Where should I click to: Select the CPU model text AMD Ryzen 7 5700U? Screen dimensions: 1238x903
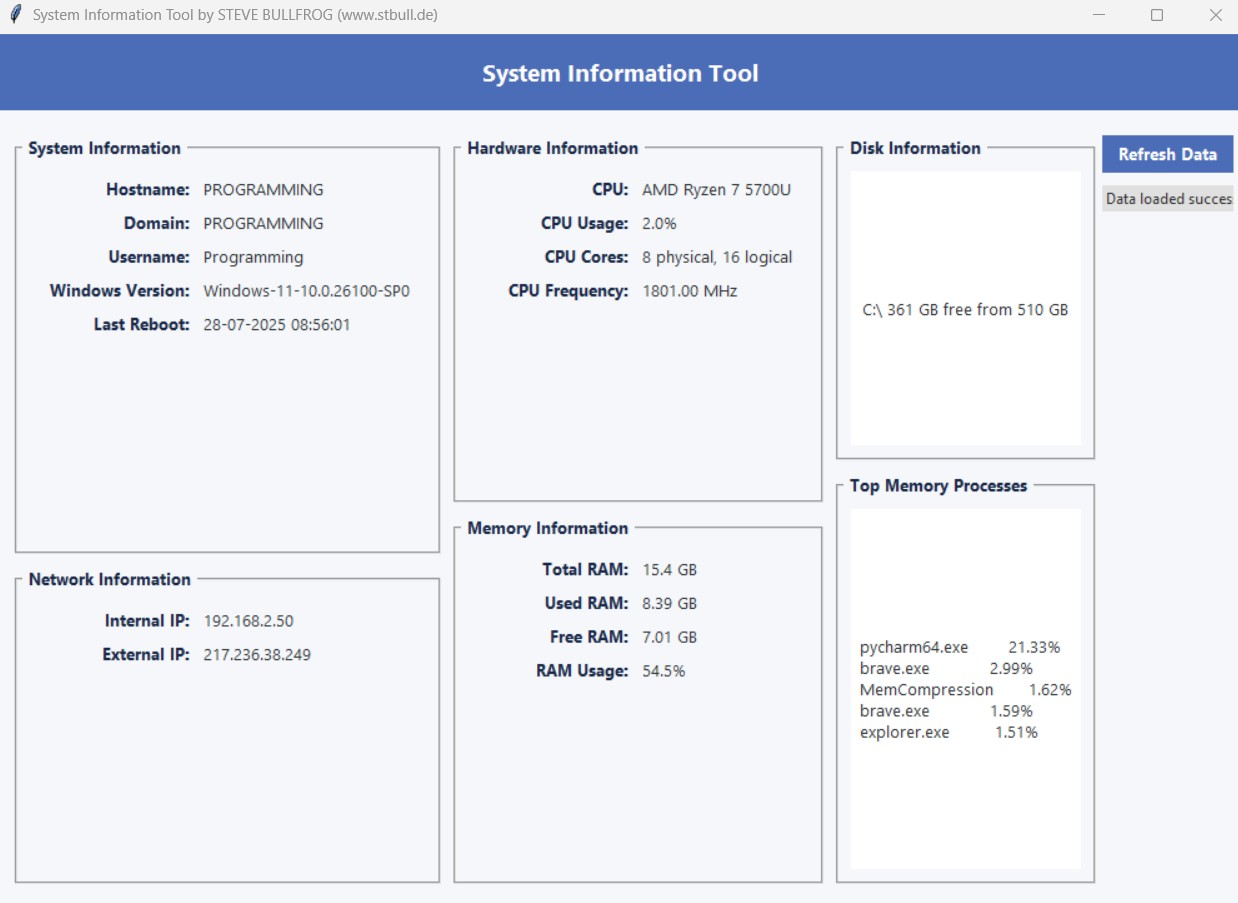[x=716, y=189]
